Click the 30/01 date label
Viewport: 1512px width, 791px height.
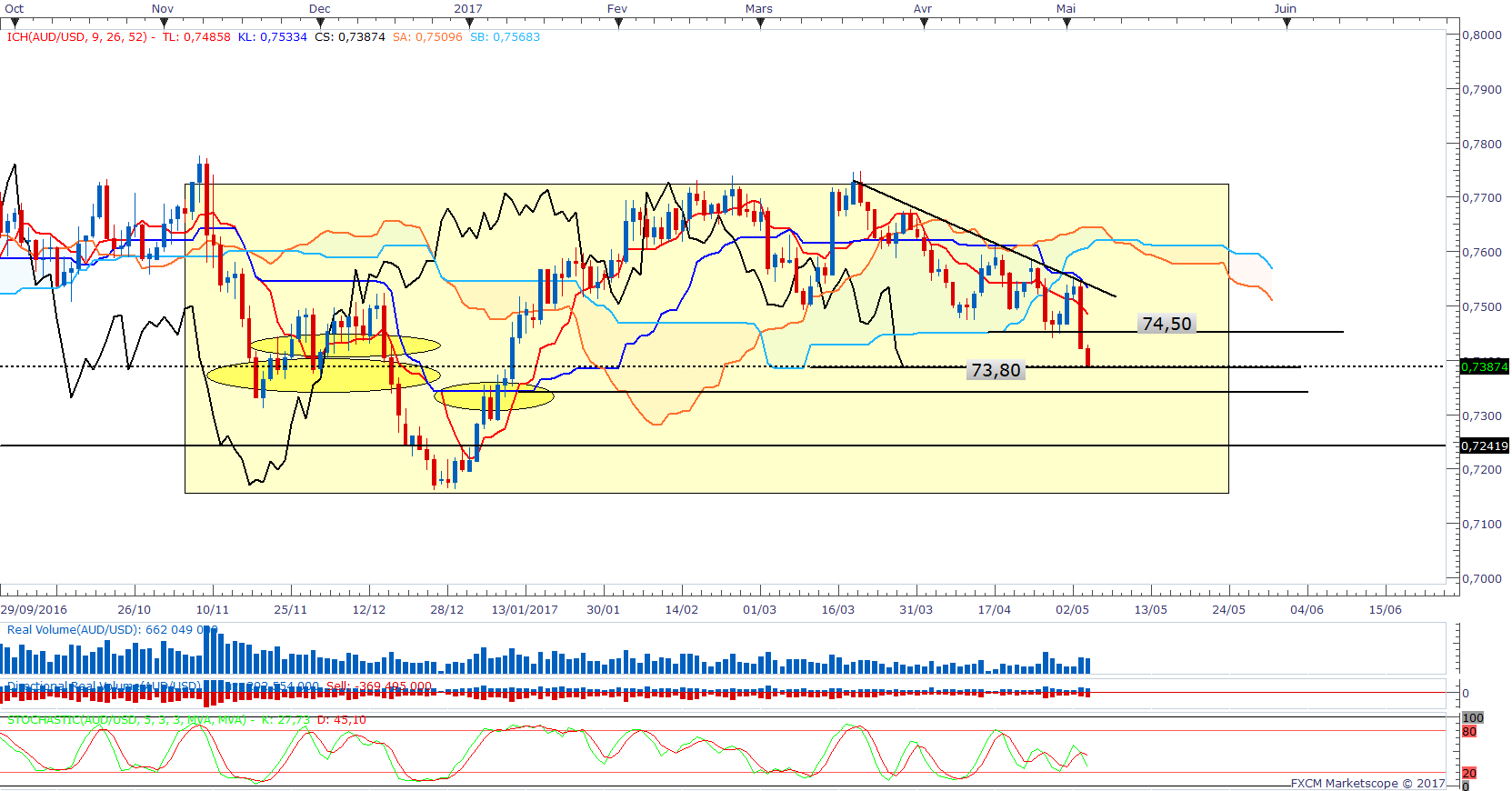604,610
